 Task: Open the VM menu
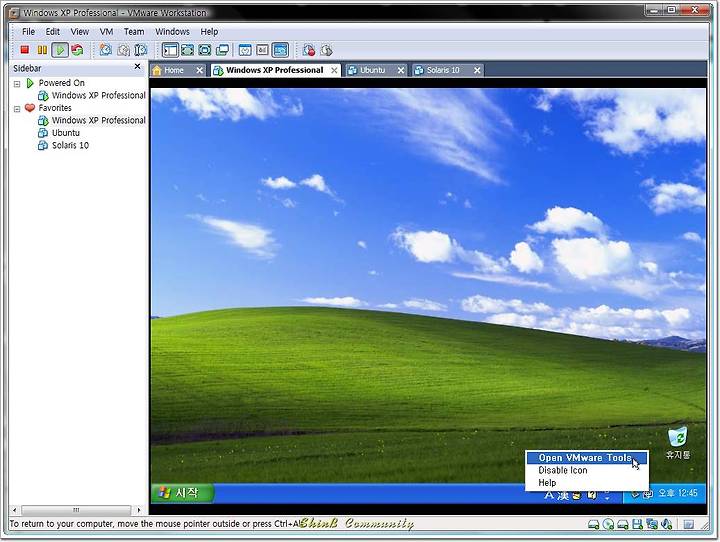pyautogui.click(x=106, y=31)
